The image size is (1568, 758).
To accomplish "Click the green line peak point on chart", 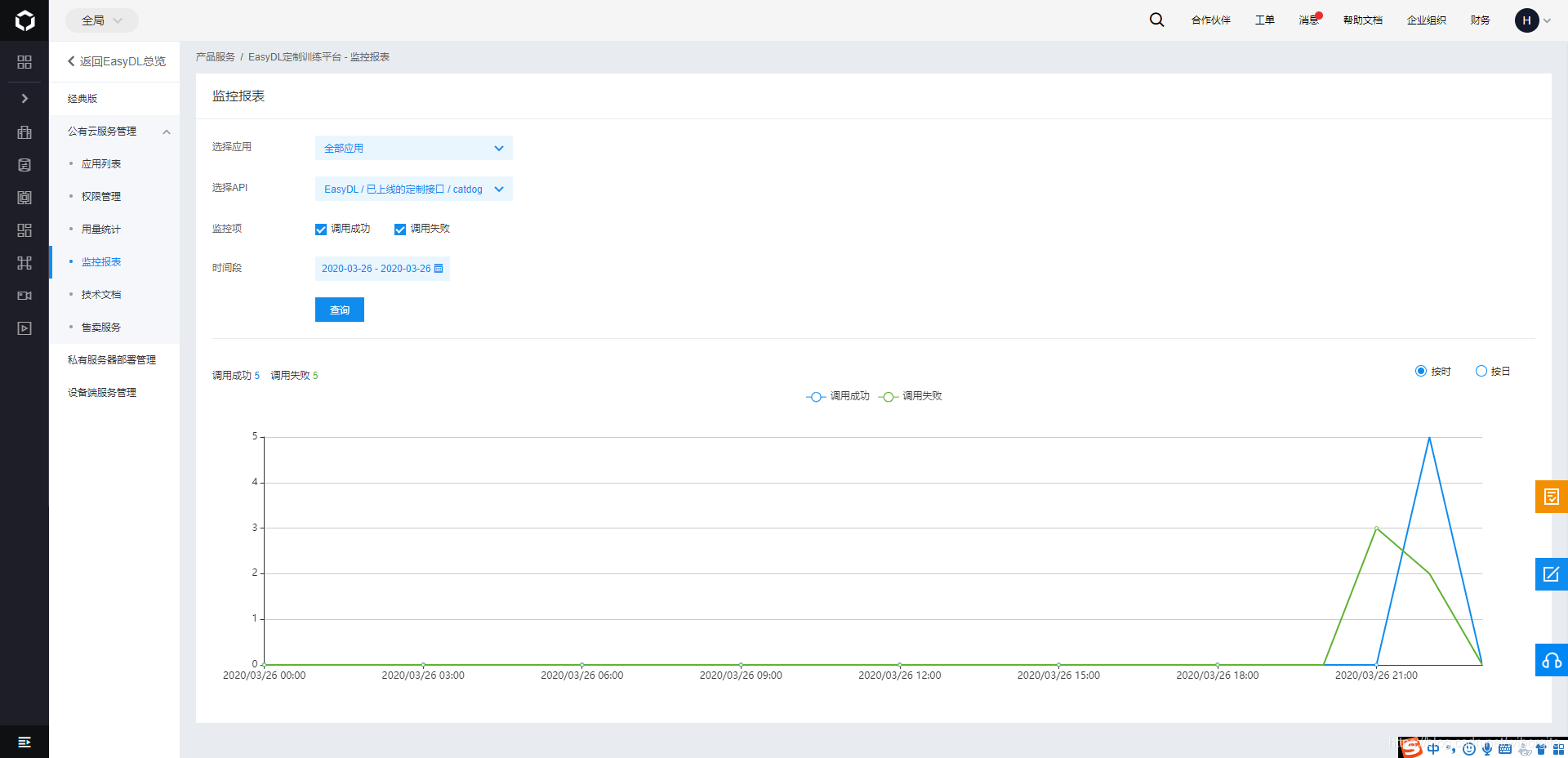I will [x=1376, y=528].
